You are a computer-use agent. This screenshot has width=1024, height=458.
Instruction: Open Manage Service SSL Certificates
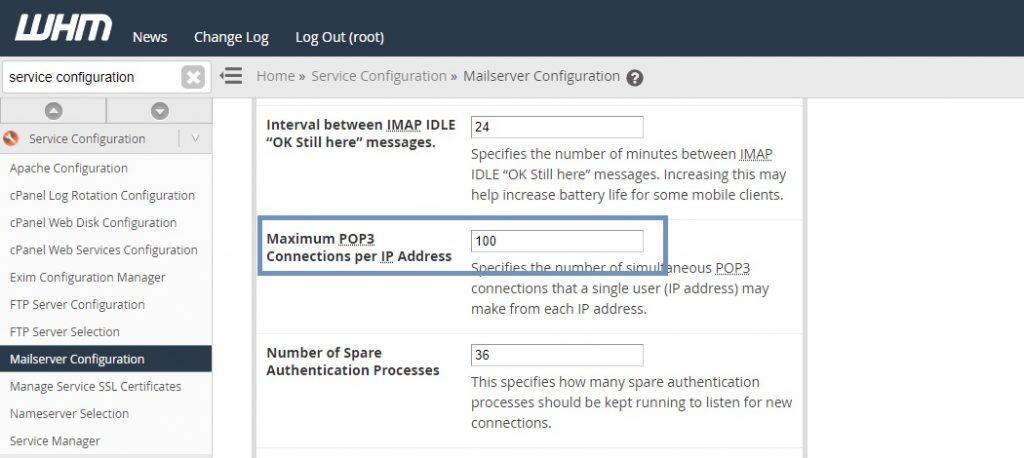(95, 386)
